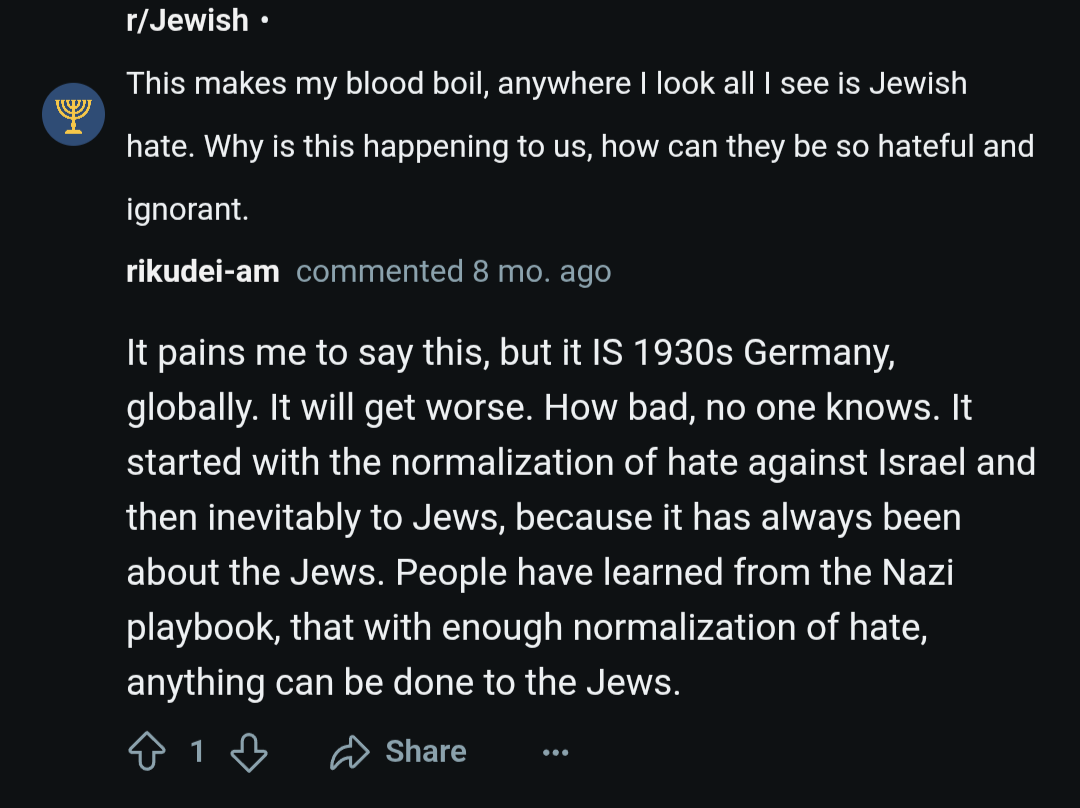The image size is (1080, 808).
Task: Click the line "started with the normalization"
Action: [581, 462]
